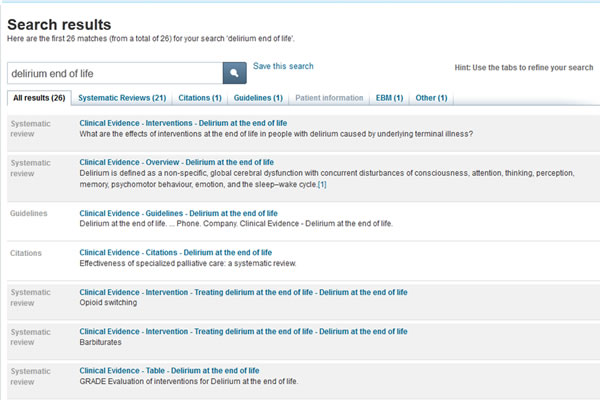Click the magnifying glass search button
Screen dimensions: 600x400
(235, 73)
